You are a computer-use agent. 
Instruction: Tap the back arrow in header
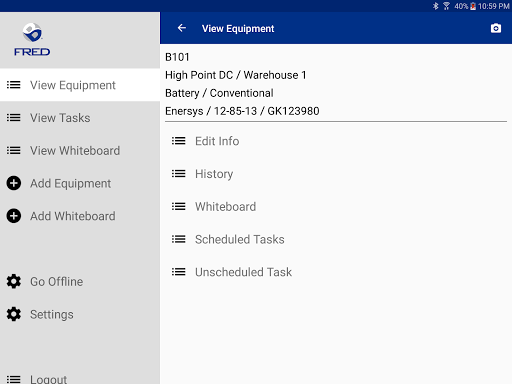click(x=182, y=28)
